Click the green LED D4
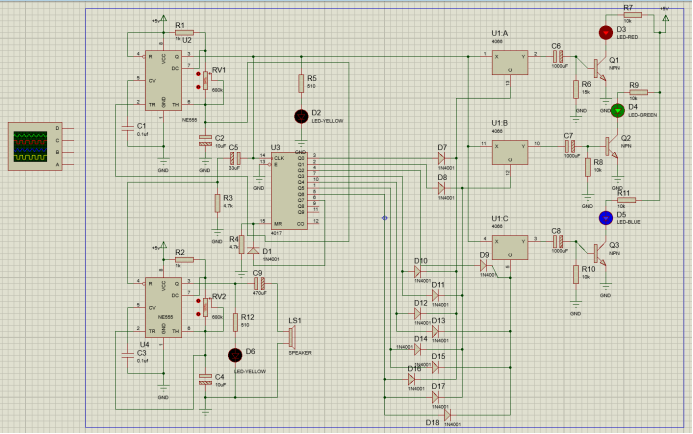The width and height of the screenshot is (693, 434). tap(618, 110)
